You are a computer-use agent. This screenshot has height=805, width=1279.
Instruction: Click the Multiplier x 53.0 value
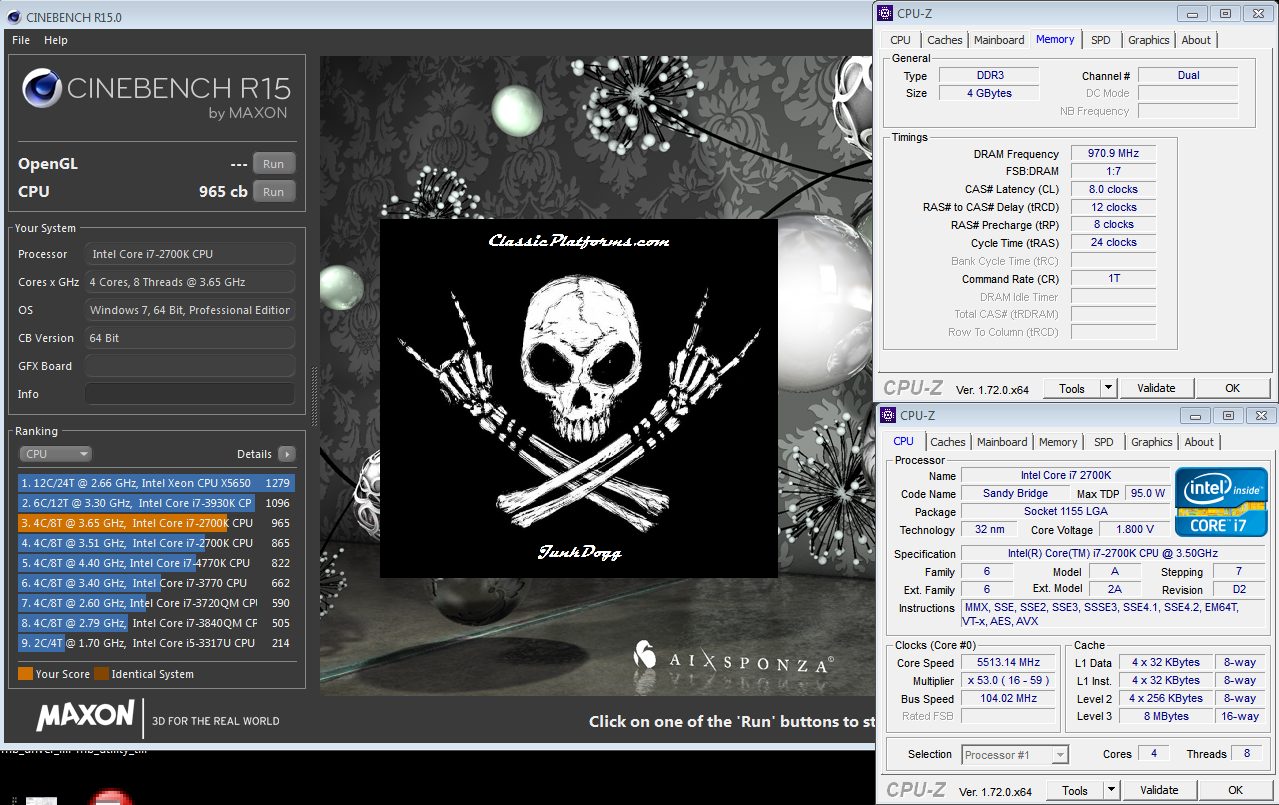[1008, 680]
